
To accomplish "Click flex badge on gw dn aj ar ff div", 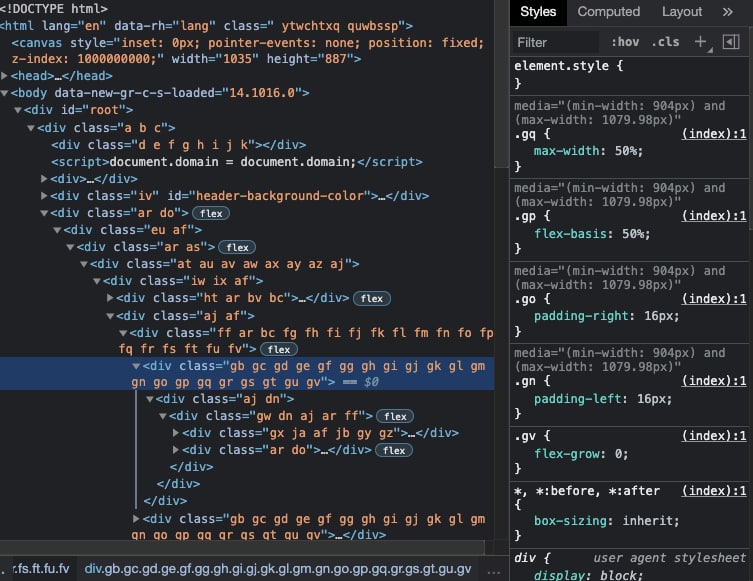I will tap(395, 416).
